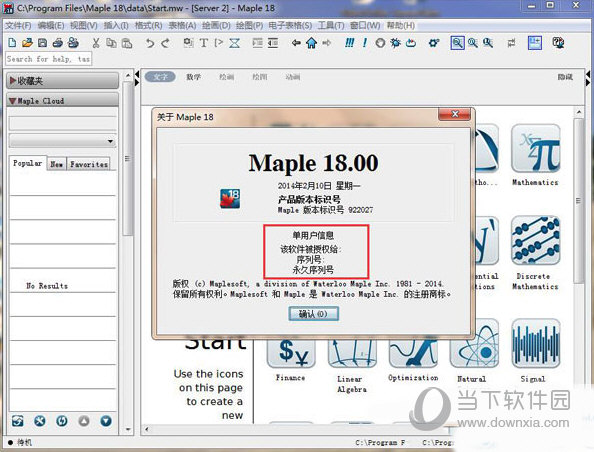The height and width of the screenshot is (452, 594).
Task: Open options with the gear icon in the toolbar
Action: (434, 43)
